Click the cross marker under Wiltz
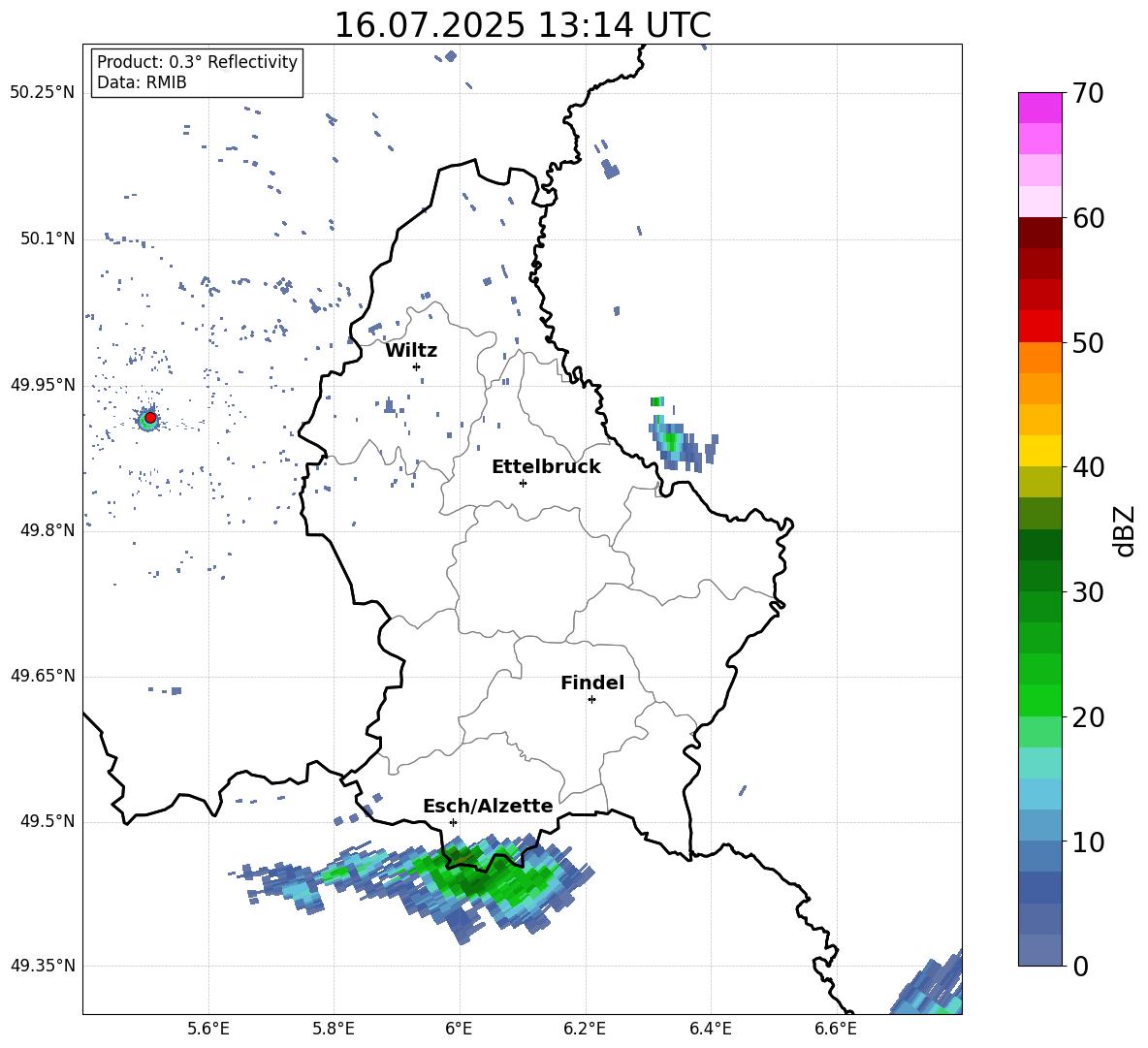 (x=417, y=366)
